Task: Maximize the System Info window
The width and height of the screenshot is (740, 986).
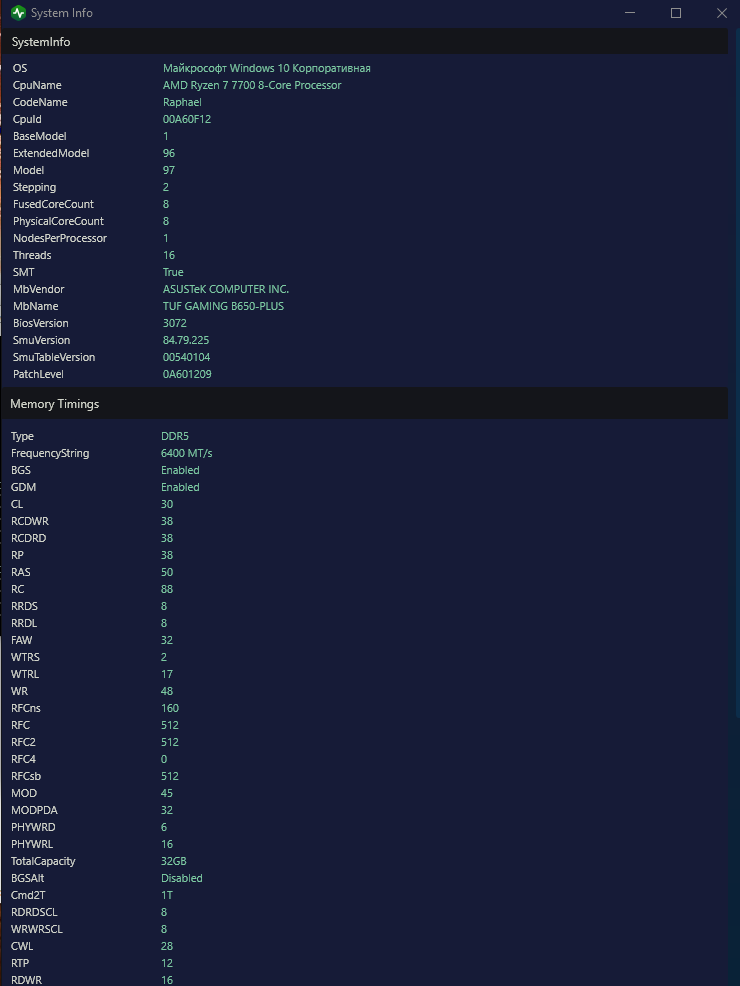Action: [676, 13]
